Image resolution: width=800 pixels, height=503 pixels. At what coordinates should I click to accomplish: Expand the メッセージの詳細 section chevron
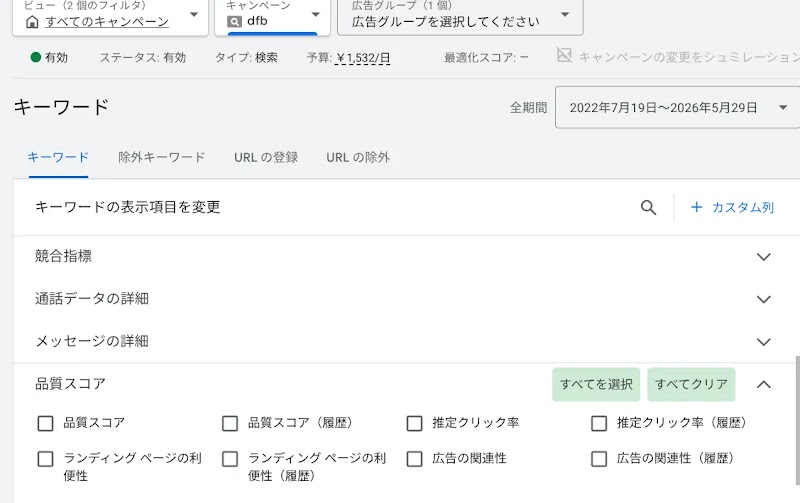pos(763,341)
